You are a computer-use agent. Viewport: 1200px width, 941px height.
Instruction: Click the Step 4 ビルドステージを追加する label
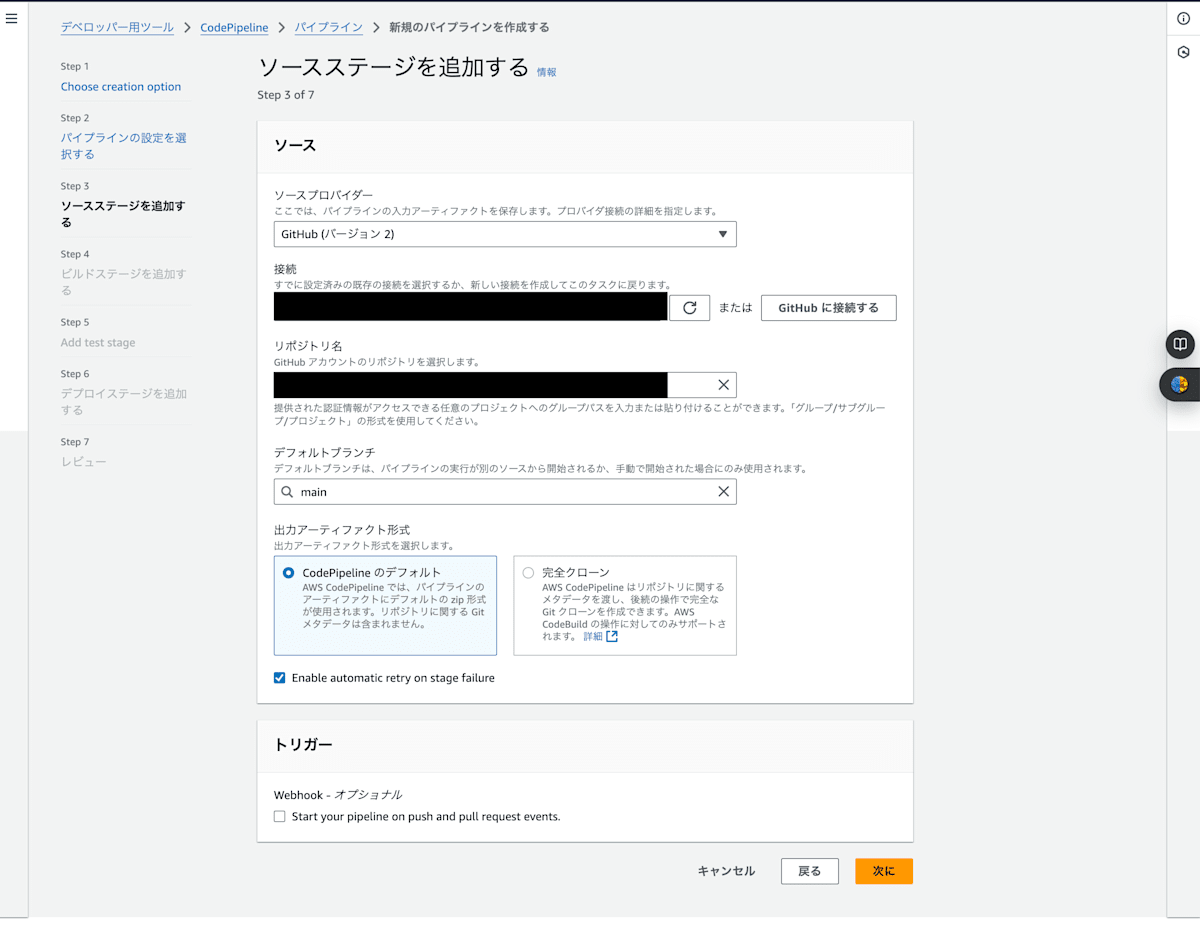(123, 282)
